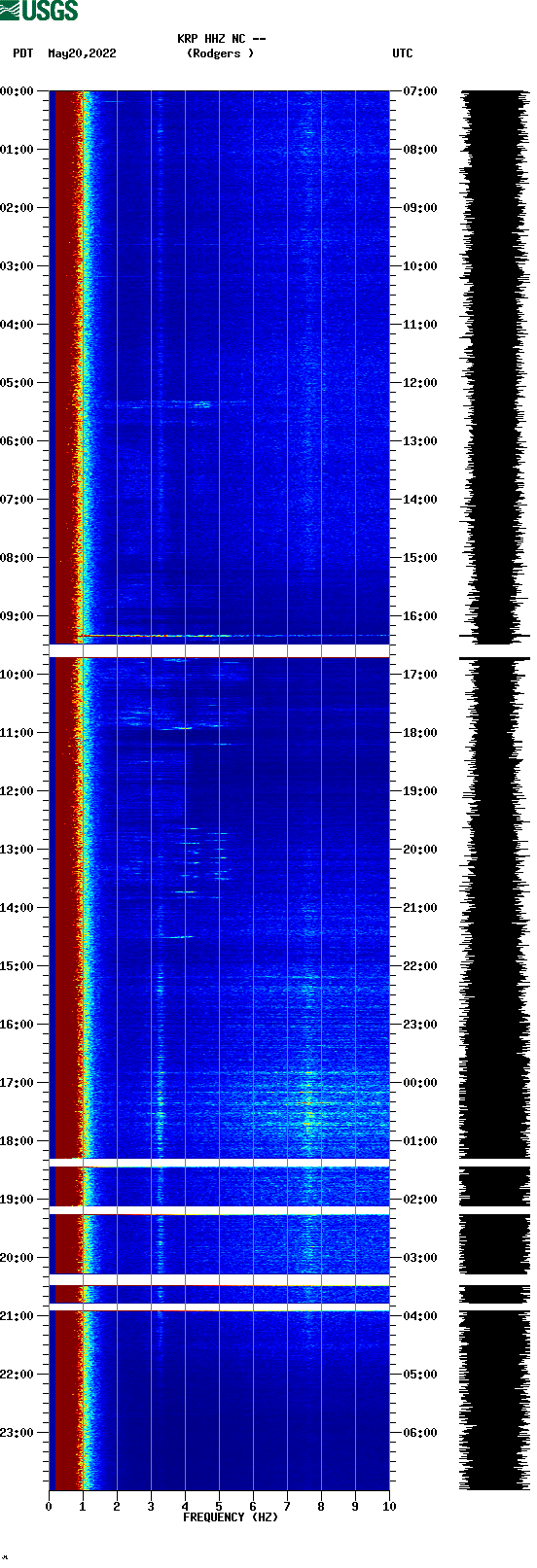Select the 13:00 PDT time label
The width and height of the screenshot is (537, 1568).
tap(18, 850)
